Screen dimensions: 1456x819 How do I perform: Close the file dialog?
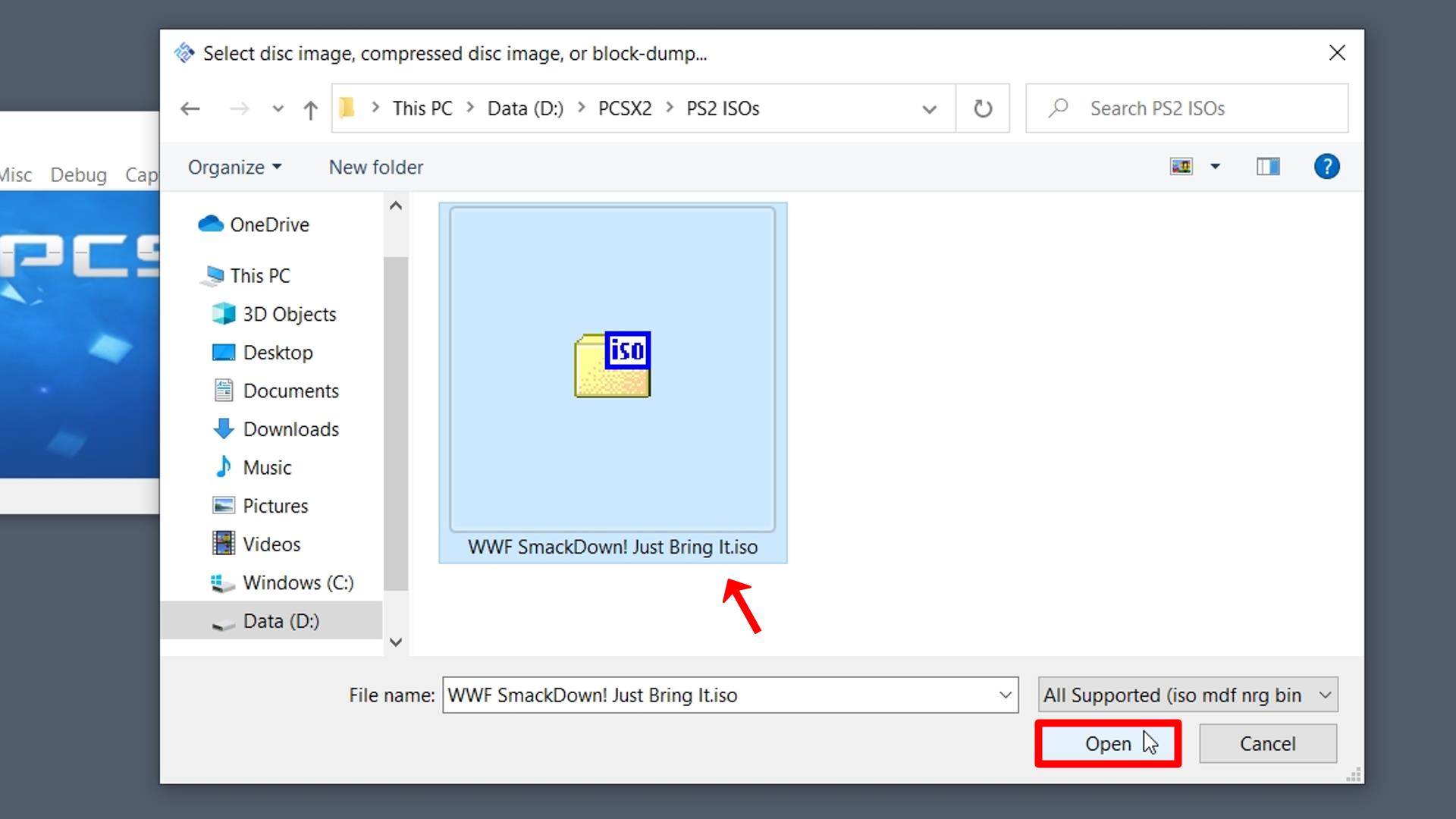(x=1337, y=52)
